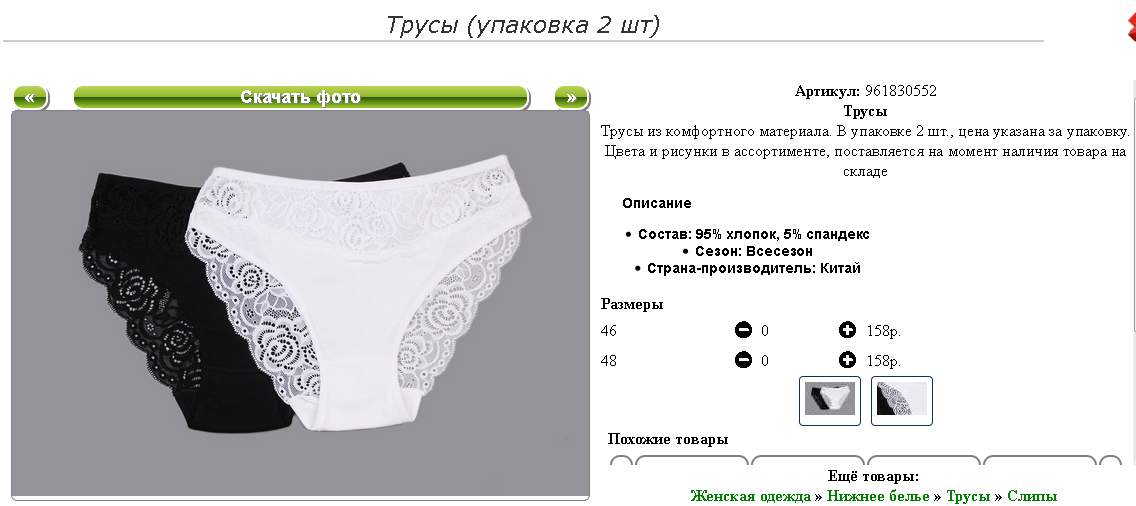Image resolution: width=1136 pixels, height=506 pixels.
Task: Open the Нижнее белье category link
Action: click(x=878, y=497)
